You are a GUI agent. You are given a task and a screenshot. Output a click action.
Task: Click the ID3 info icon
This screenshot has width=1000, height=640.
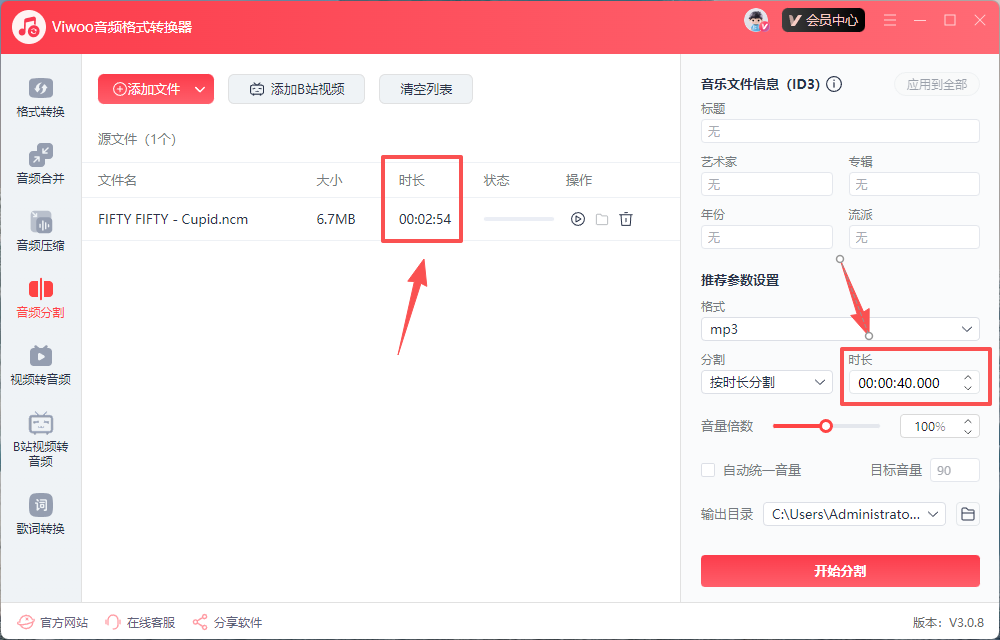pyautogui.click(x=834, y=85)
